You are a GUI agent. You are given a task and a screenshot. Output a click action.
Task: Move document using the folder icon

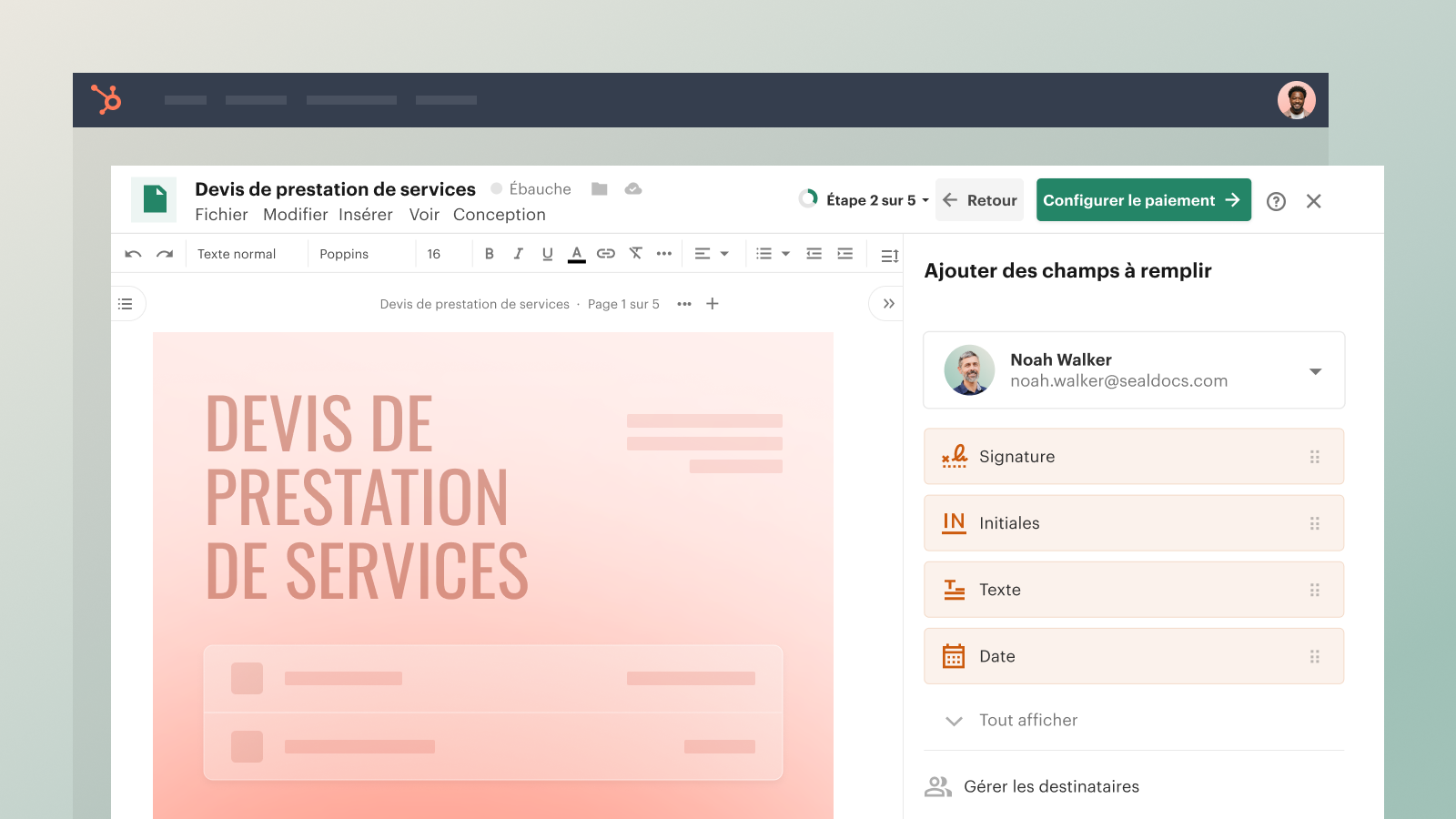point(599,189)
